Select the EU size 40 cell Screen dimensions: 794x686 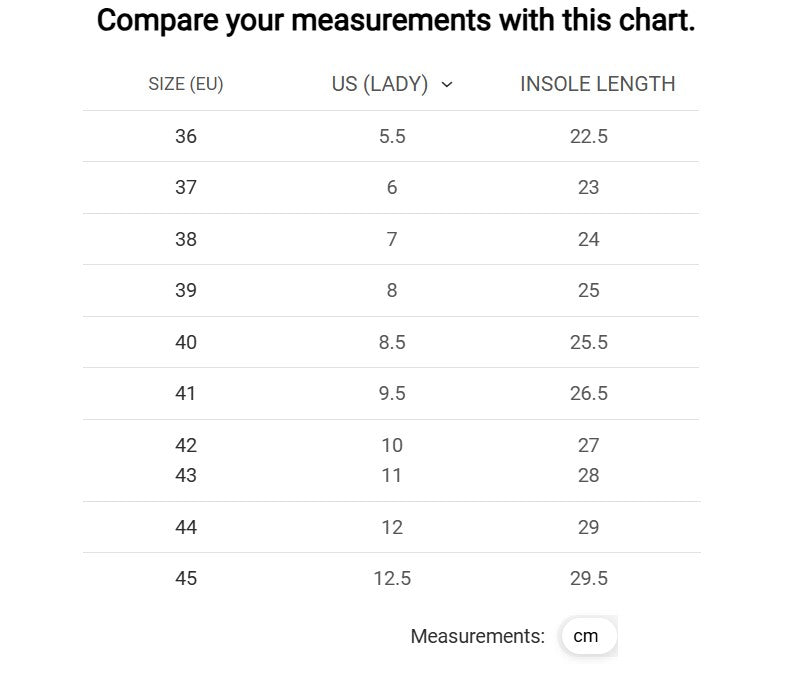click(x=186, y=342)
